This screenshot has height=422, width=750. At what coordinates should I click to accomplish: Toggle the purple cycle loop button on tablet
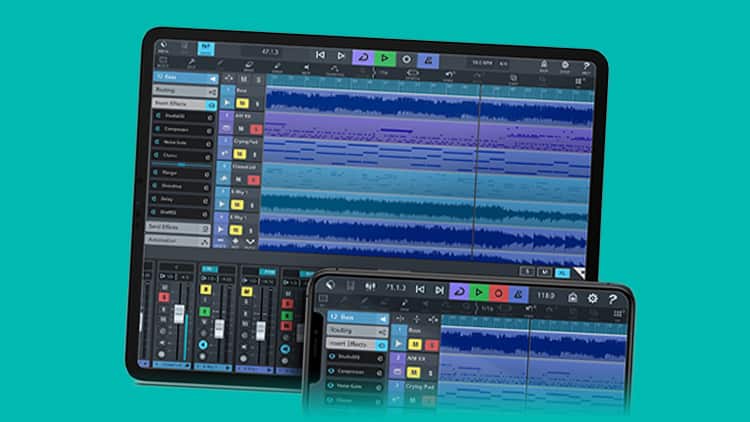pos(363,57)
